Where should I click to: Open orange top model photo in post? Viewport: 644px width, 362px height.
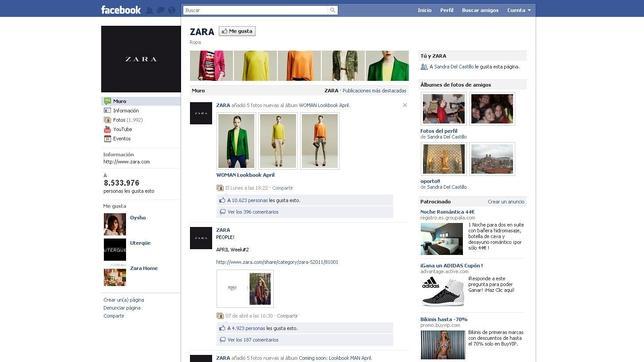320,141
